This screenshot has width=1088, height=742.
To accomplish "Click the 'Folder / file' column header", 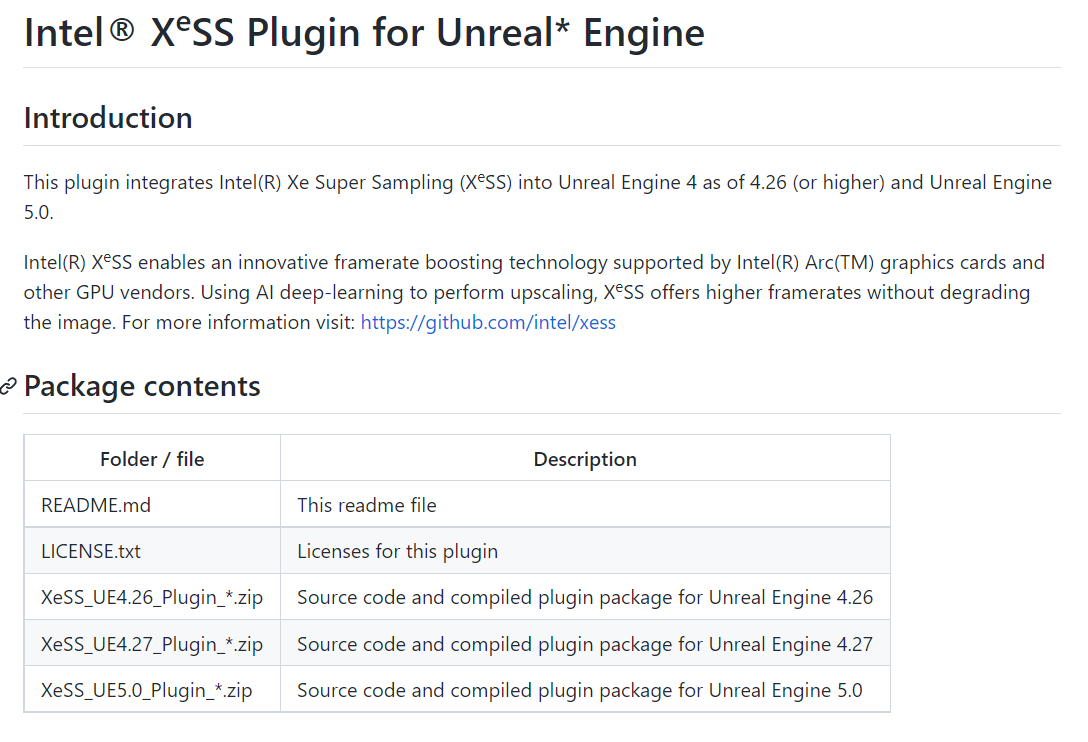I will pos(152,459).
